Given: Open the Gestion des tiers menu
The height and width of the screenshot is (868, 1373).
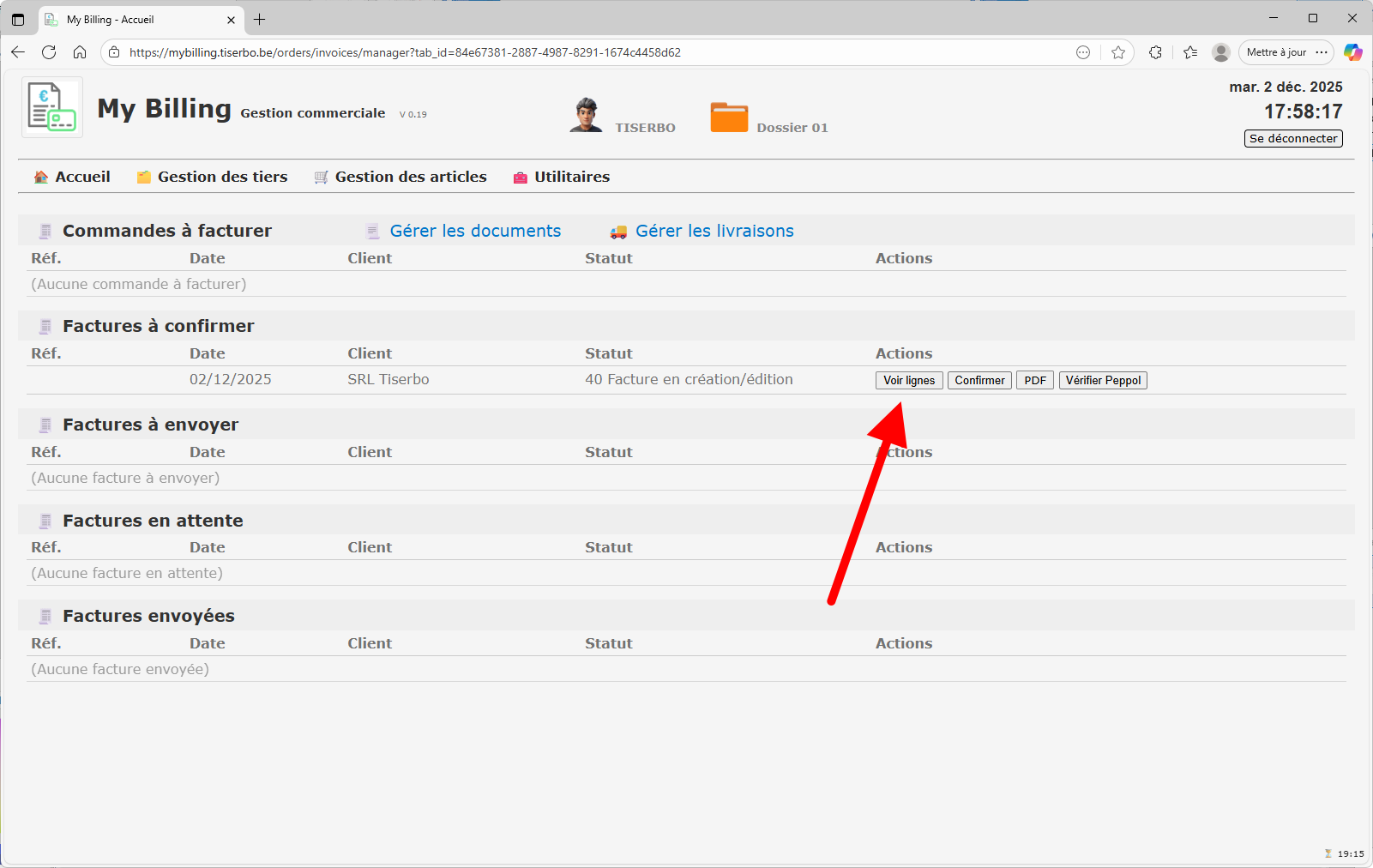Looking at the screenshot, I should [x=222, y=177].
